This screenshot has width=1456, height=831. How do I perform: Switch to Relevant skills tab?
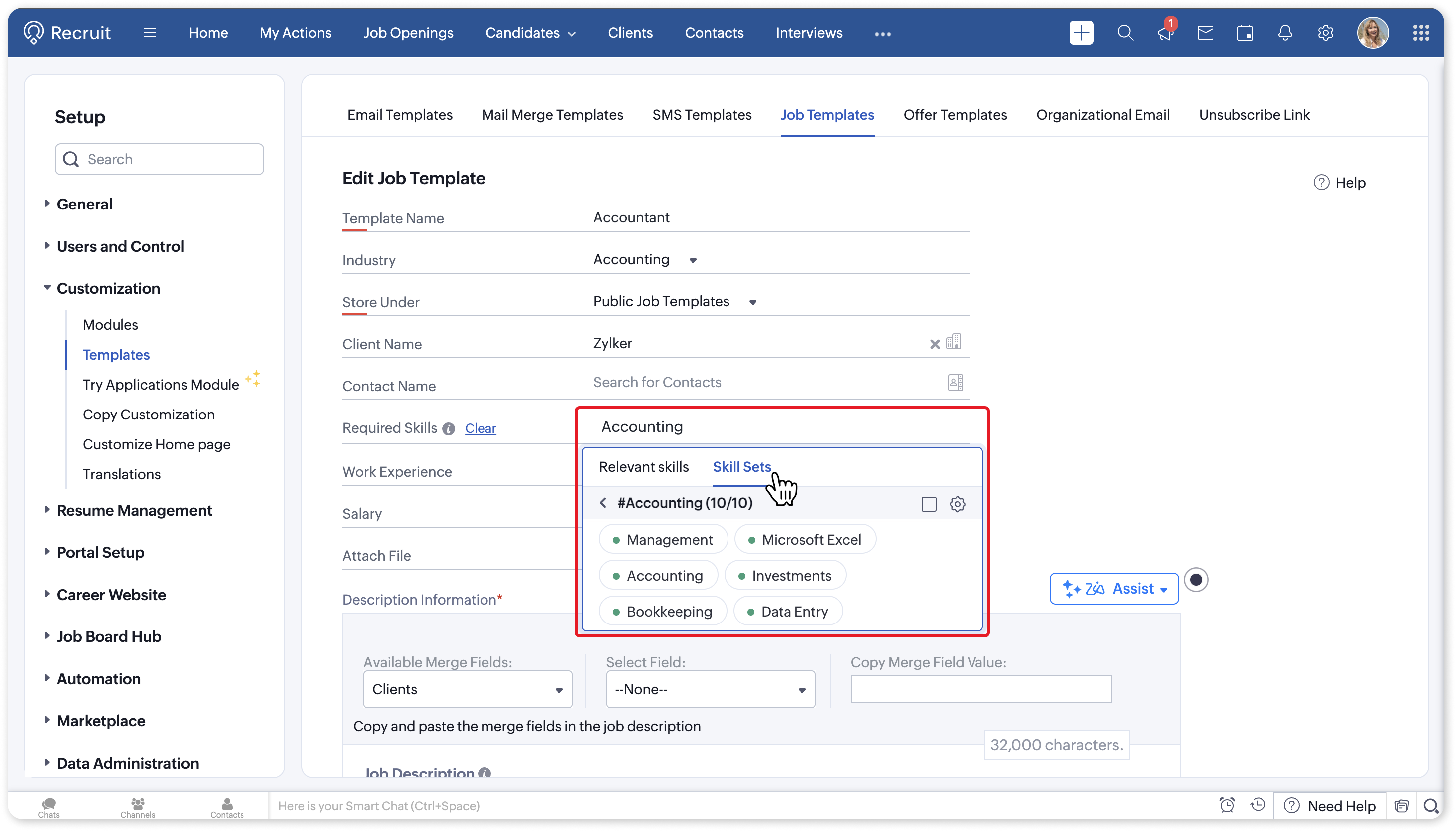pyautogui.click(x=643, y=467)
